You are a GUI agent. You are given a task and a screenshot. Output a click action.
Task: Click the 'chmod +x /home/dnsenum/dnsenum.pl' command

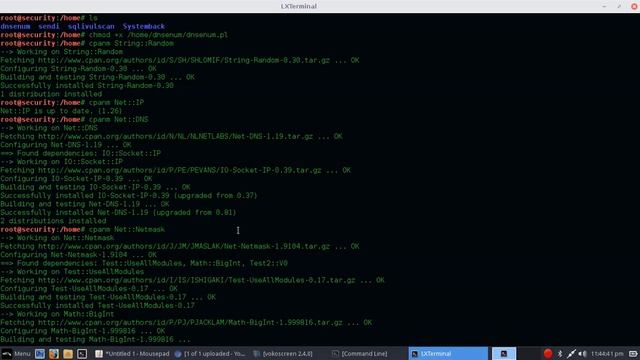pyautogui.click(x=159, y=35)
